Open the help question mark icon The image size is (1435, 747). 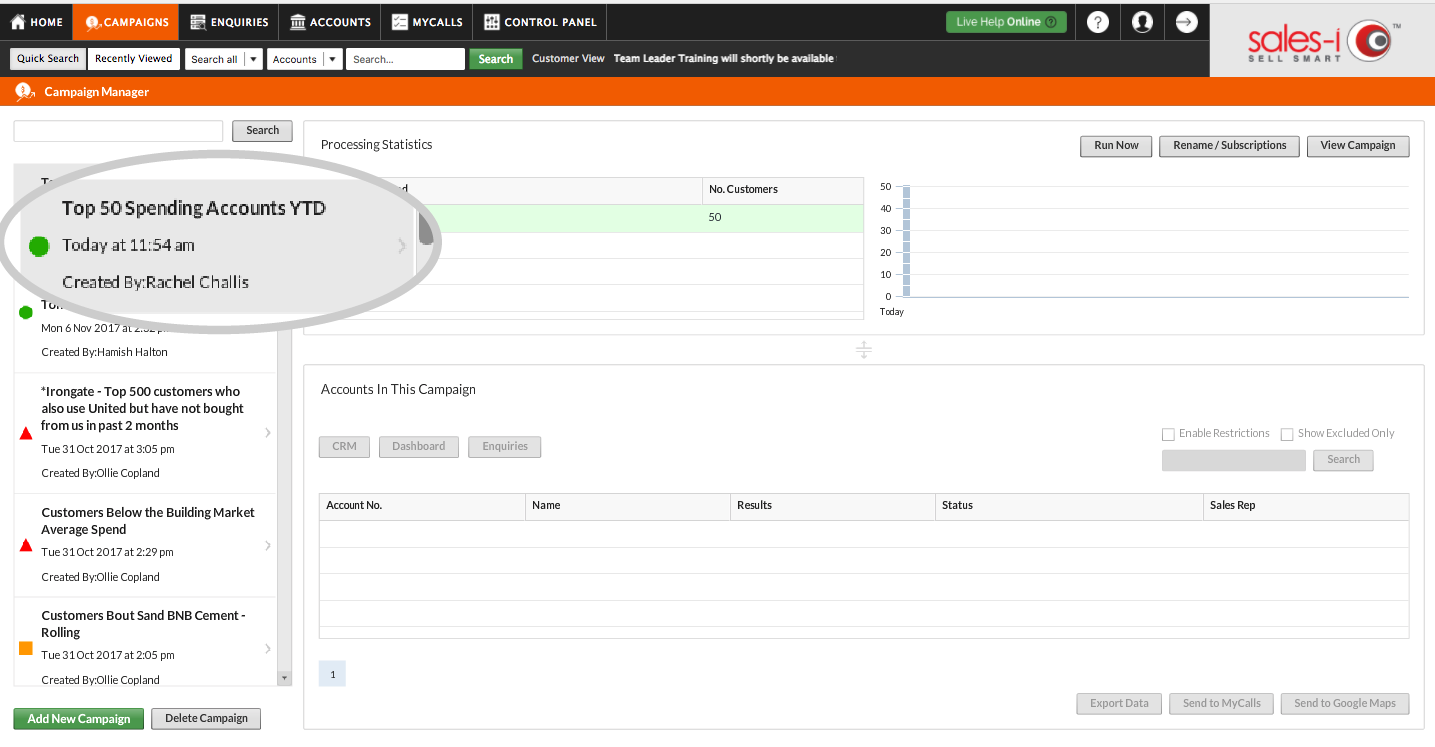[1098, 22]
